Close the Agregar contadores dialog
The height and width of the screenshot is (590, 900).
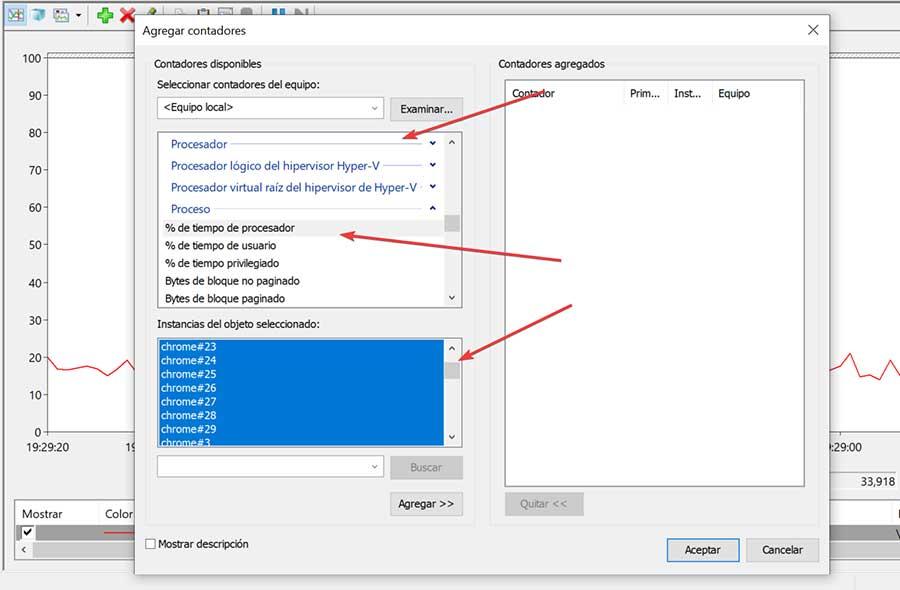coord(813,30)
